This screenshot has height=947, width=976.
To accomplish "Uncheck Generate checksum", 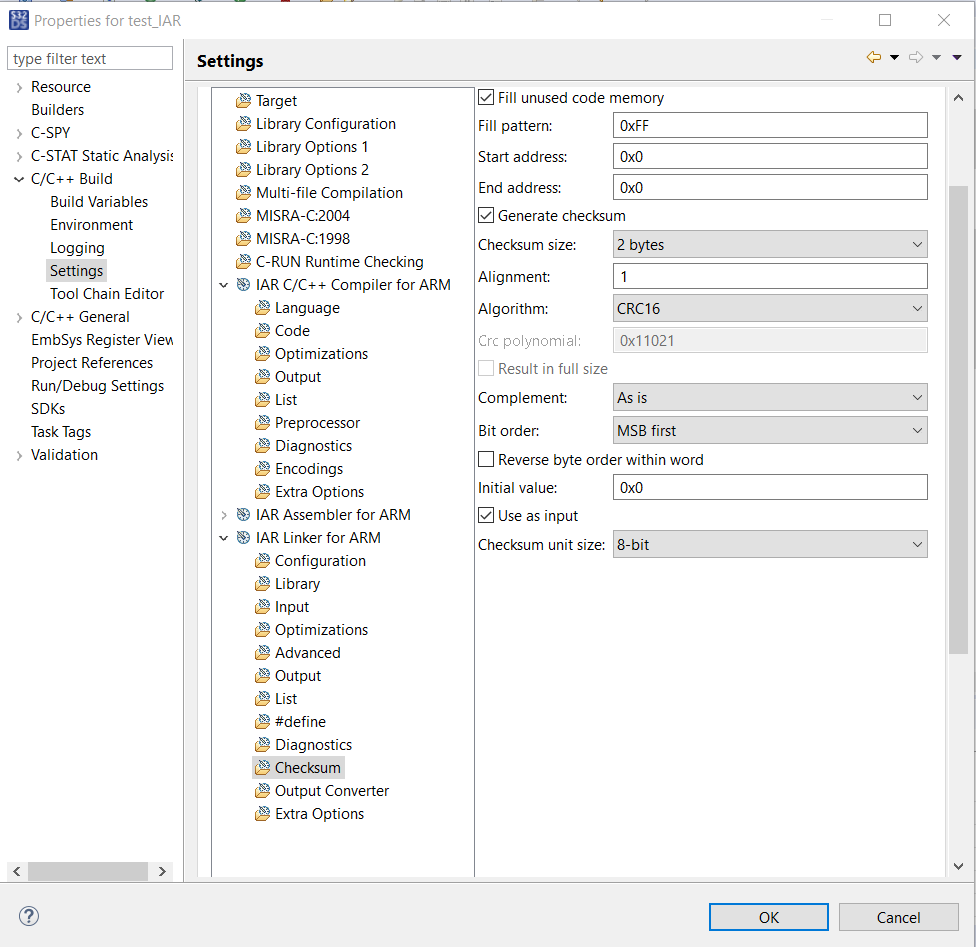I will [486, 215].
